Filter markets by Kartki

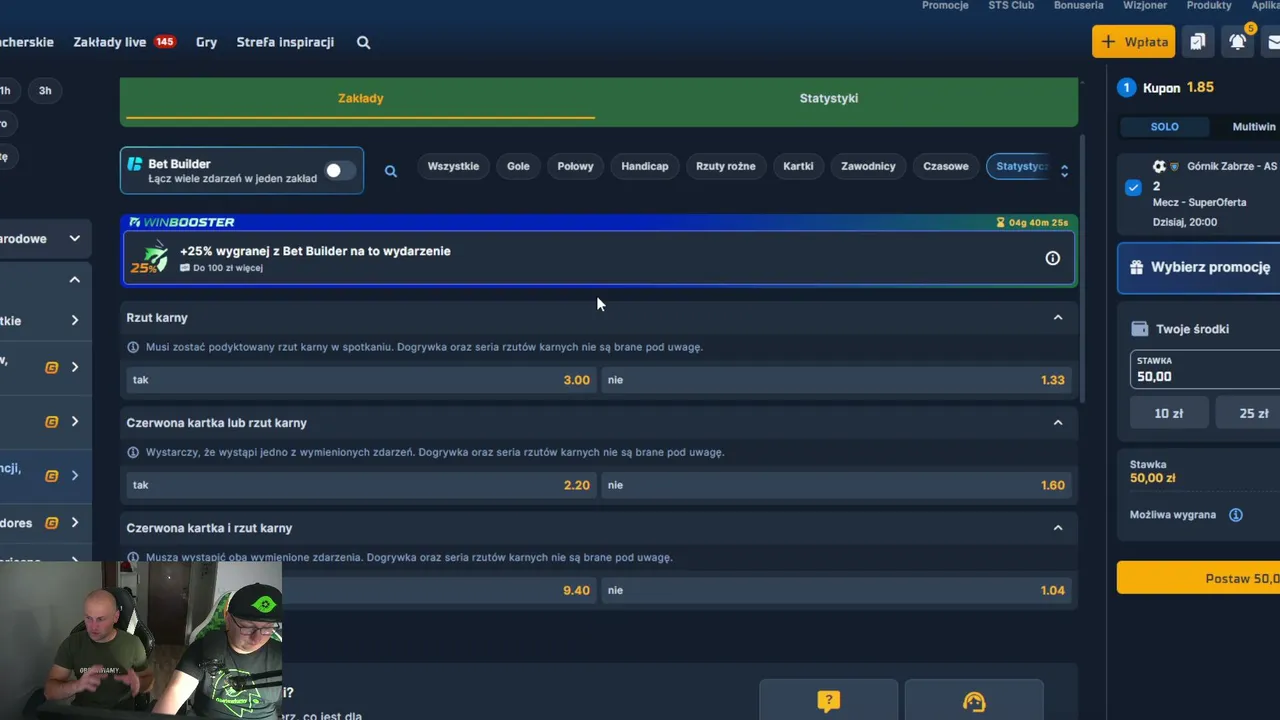coord(798,166)
